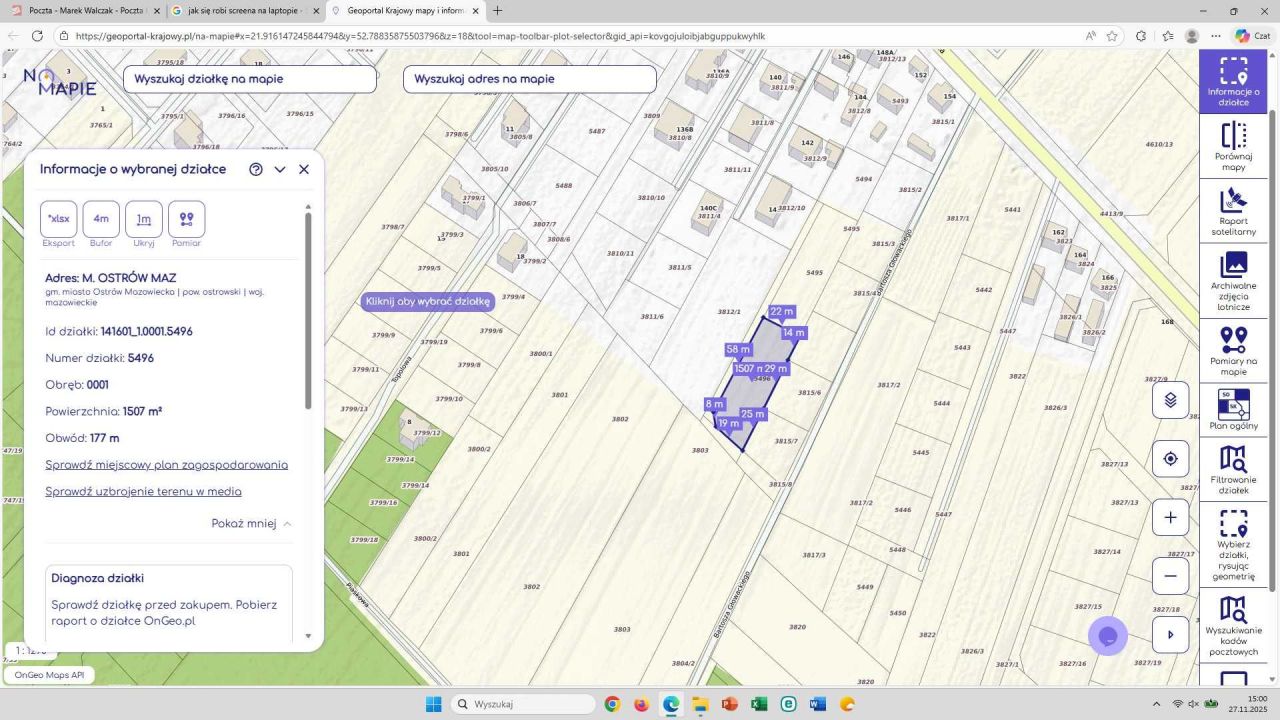Close the Informacje o wybranej działce panel
1280x720 pixels.
click(304, 170)
